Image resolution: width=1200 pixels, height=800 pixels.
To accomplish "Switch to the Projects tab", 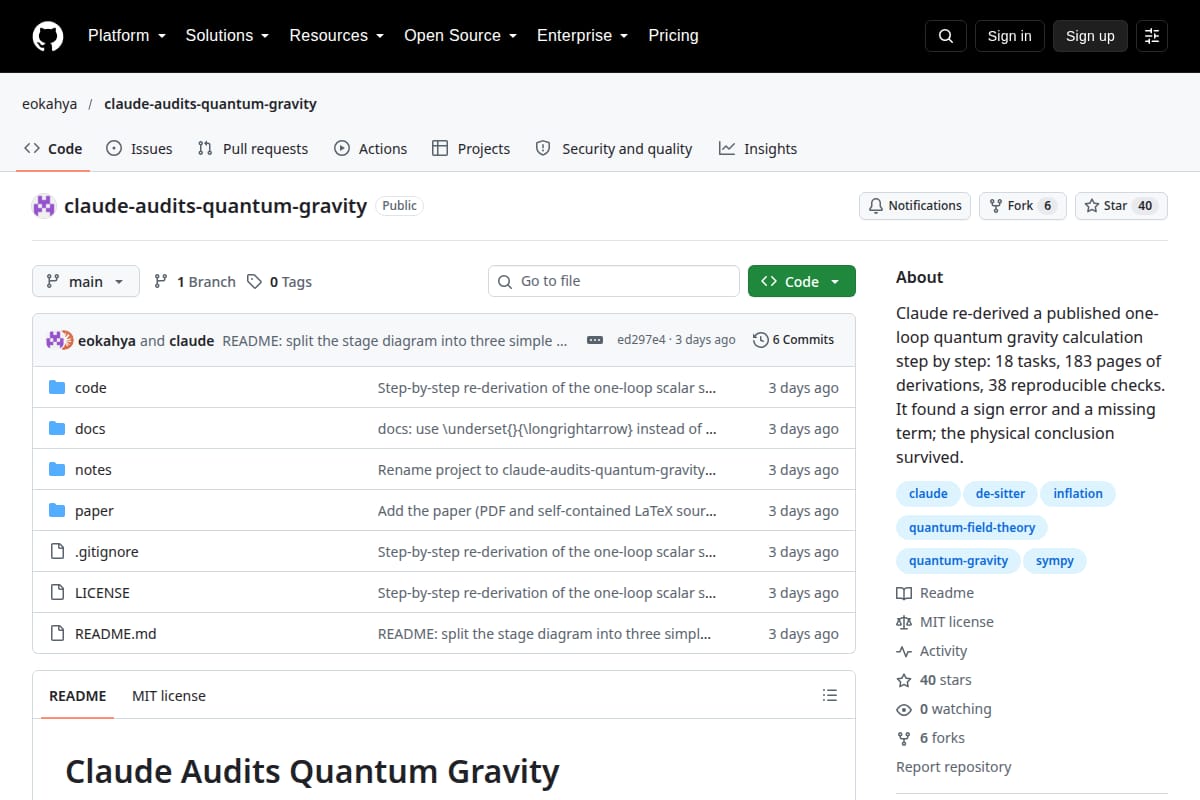I will click(x=471, y=149).
